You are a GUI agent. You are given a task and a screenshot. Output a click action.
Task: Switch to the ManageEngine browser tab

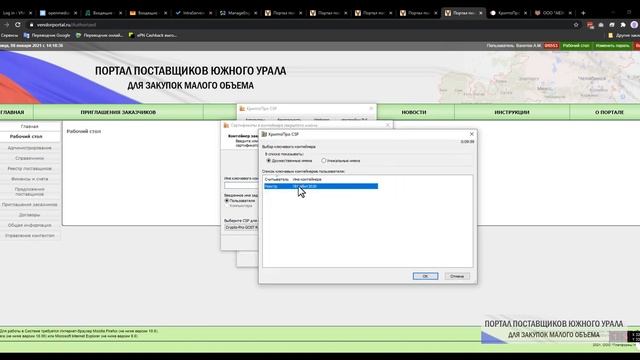pyautogui.click(x=237, y=13)
